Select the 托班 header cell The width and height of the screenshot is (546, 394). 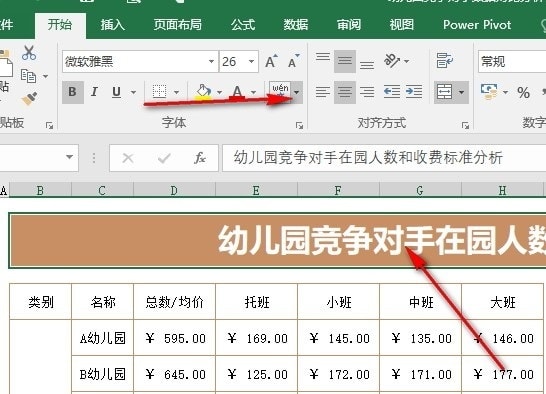point(257,302)
